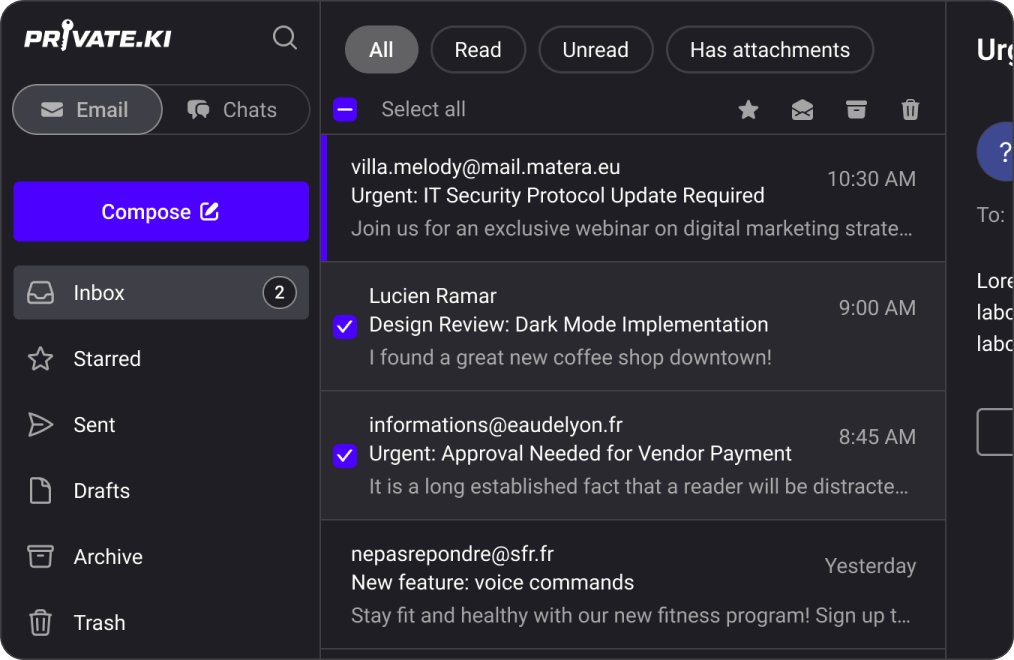The image size is (1014, 660).
Task: Click the search magnifier icon
Action: [285, 38]
